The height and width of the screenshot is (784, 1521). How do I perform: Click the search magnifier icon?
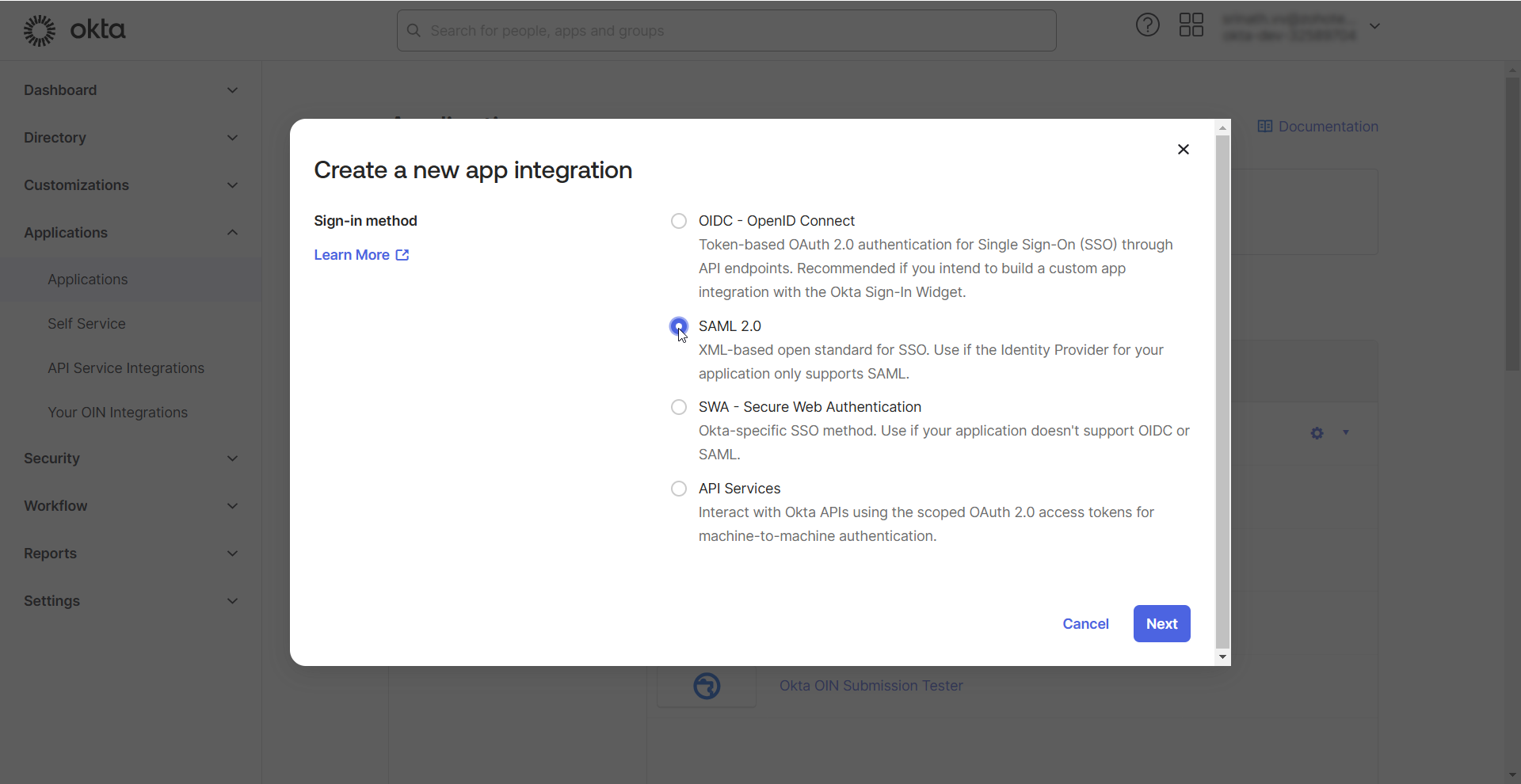coord(414,30)
